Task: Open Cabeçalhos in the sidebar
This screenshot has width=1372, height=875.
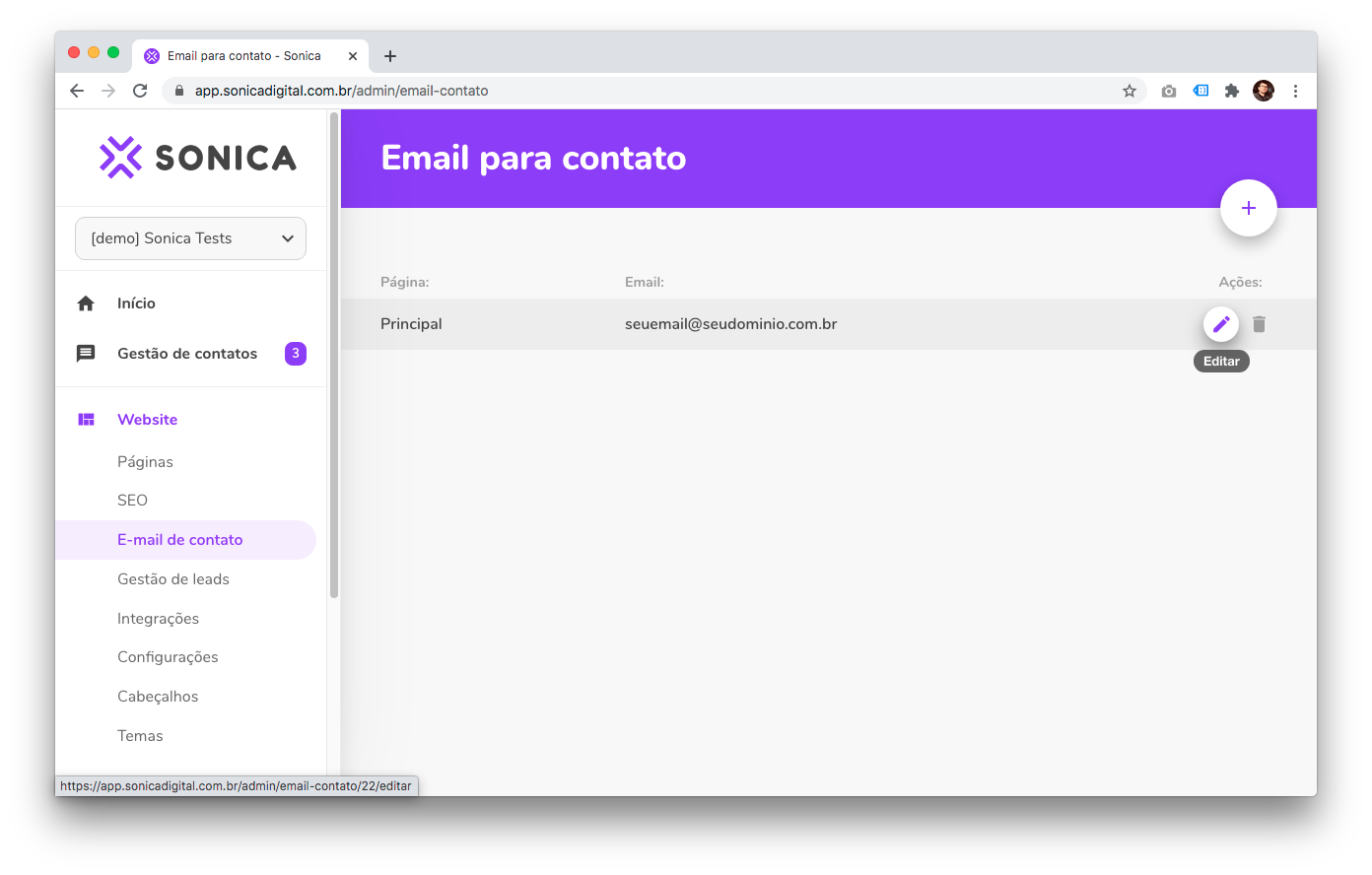Action: point(158,697)
